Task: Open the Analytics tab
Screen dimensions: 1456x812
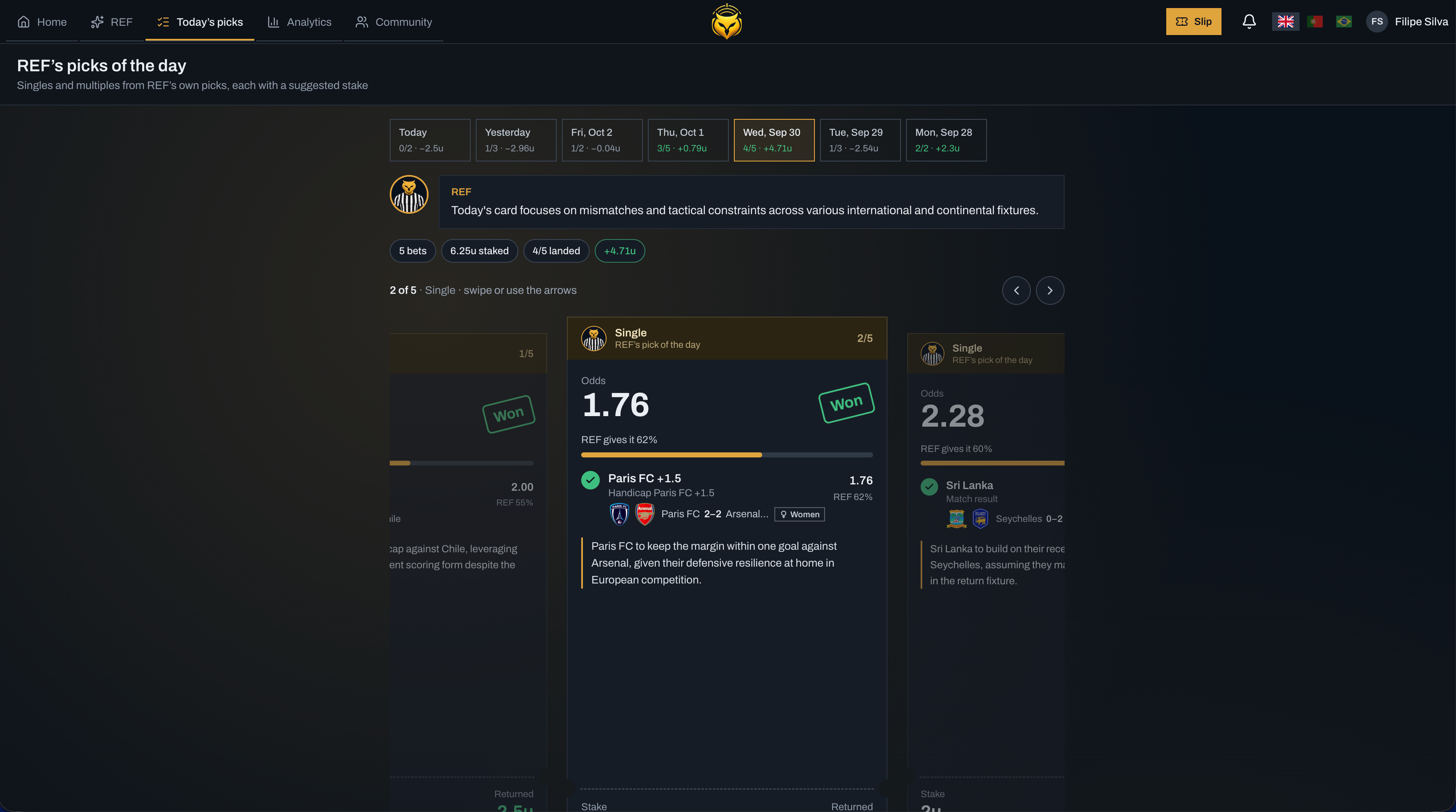Action: [299, 21]
